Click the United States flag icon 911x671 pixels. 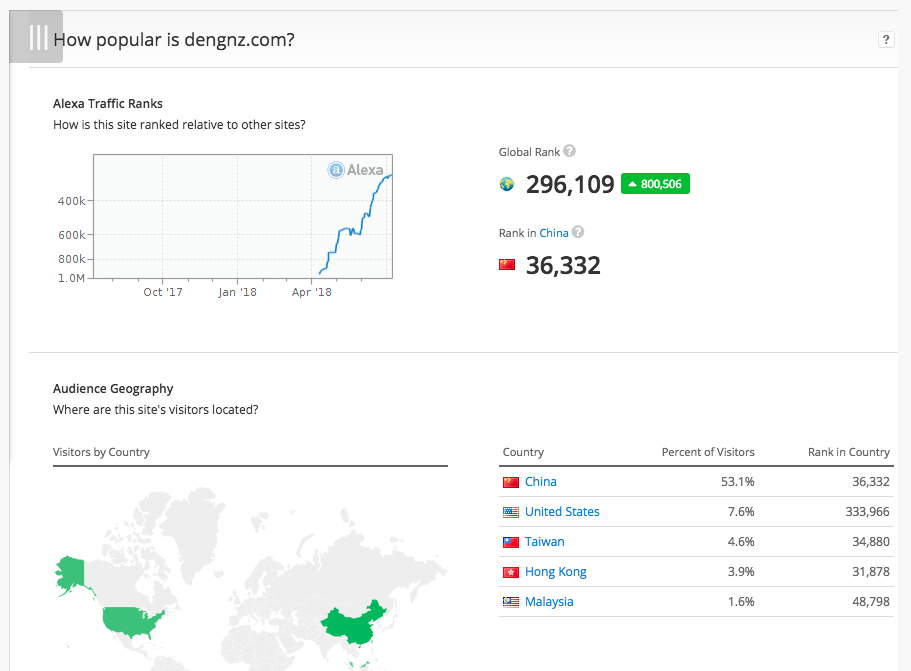(511, 512)
